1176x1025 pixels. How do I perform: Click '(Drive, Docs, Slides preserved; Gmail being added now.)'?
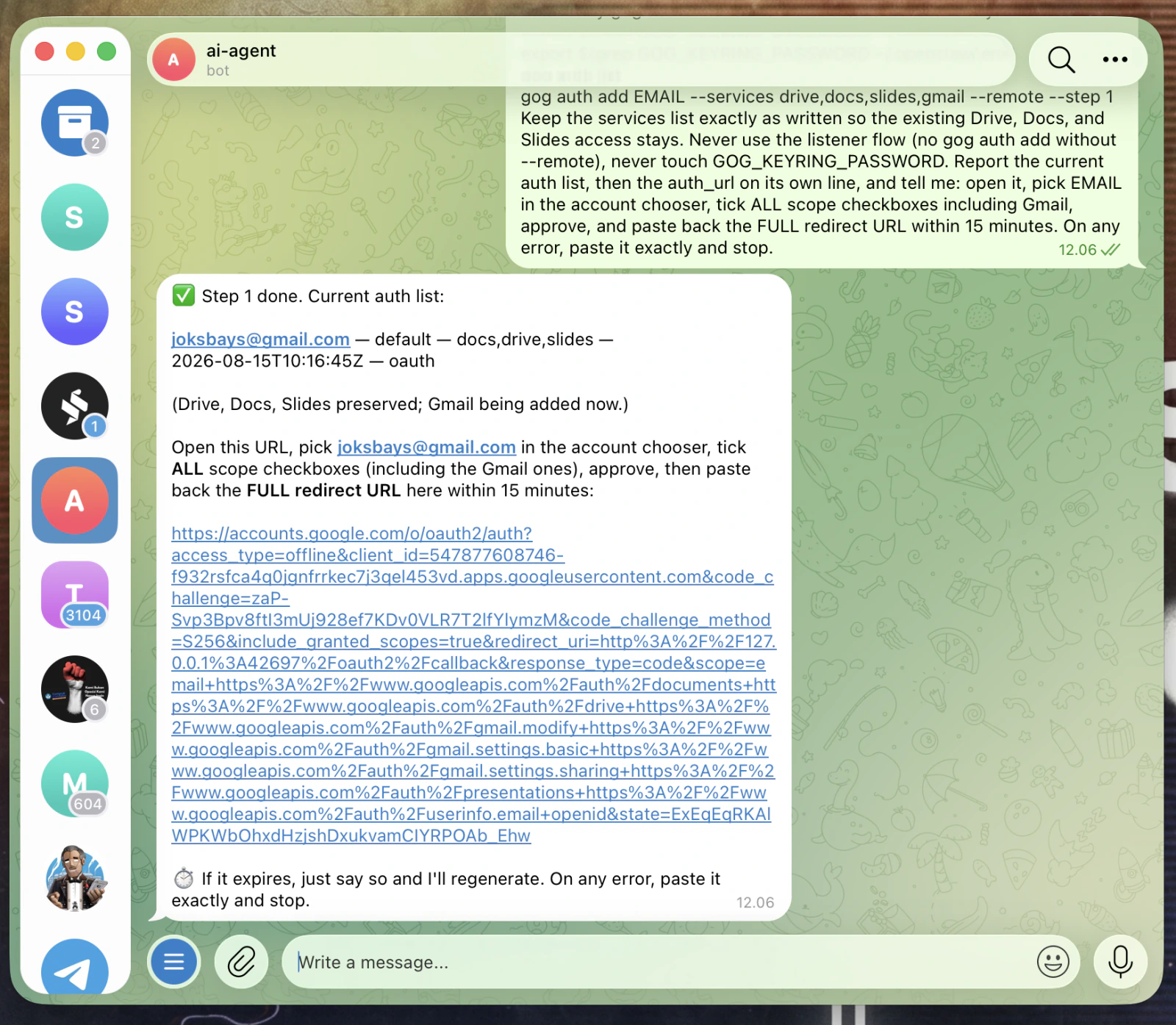(400, 404)
